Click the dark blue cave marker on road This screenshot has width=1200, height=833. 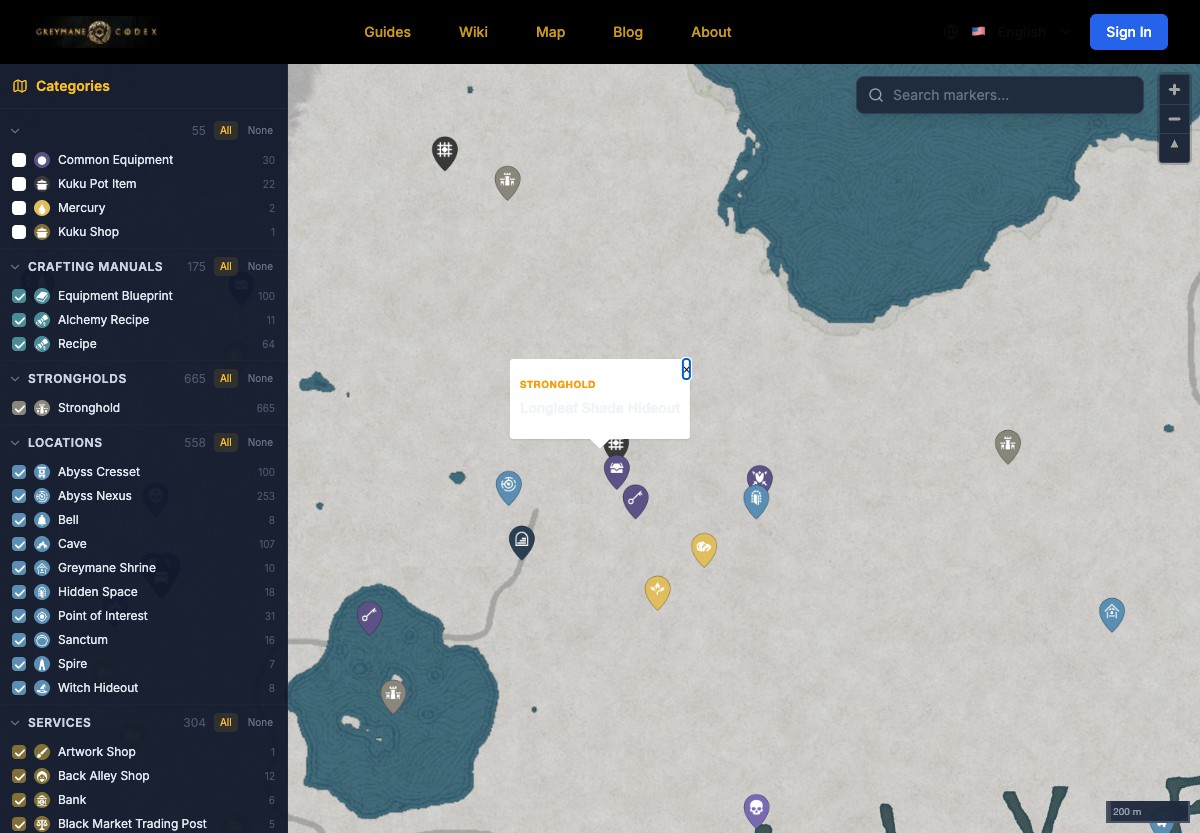pos(521,541)
